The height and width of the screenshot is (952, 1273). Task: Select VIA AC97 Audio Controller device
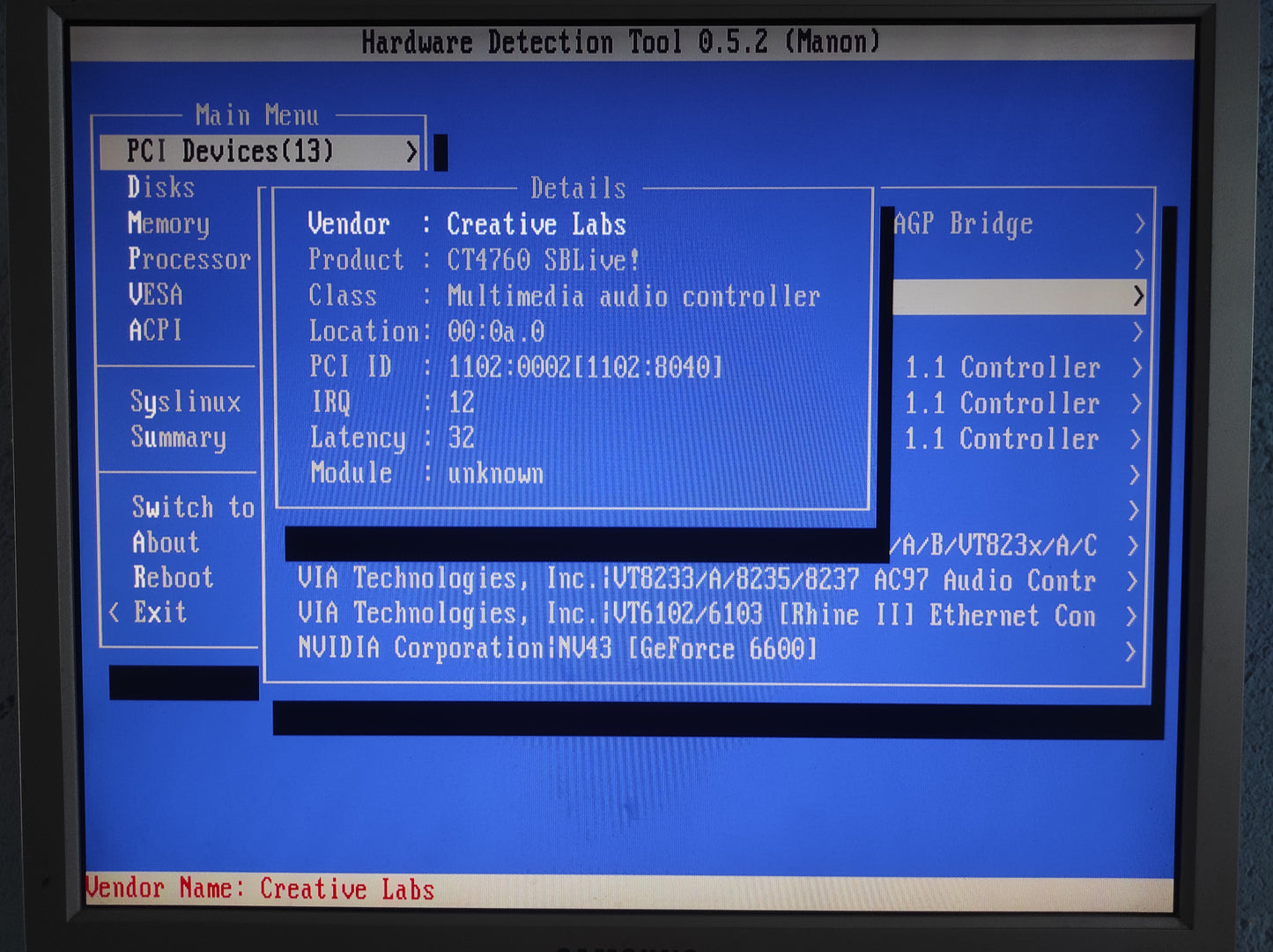[696, 580]
